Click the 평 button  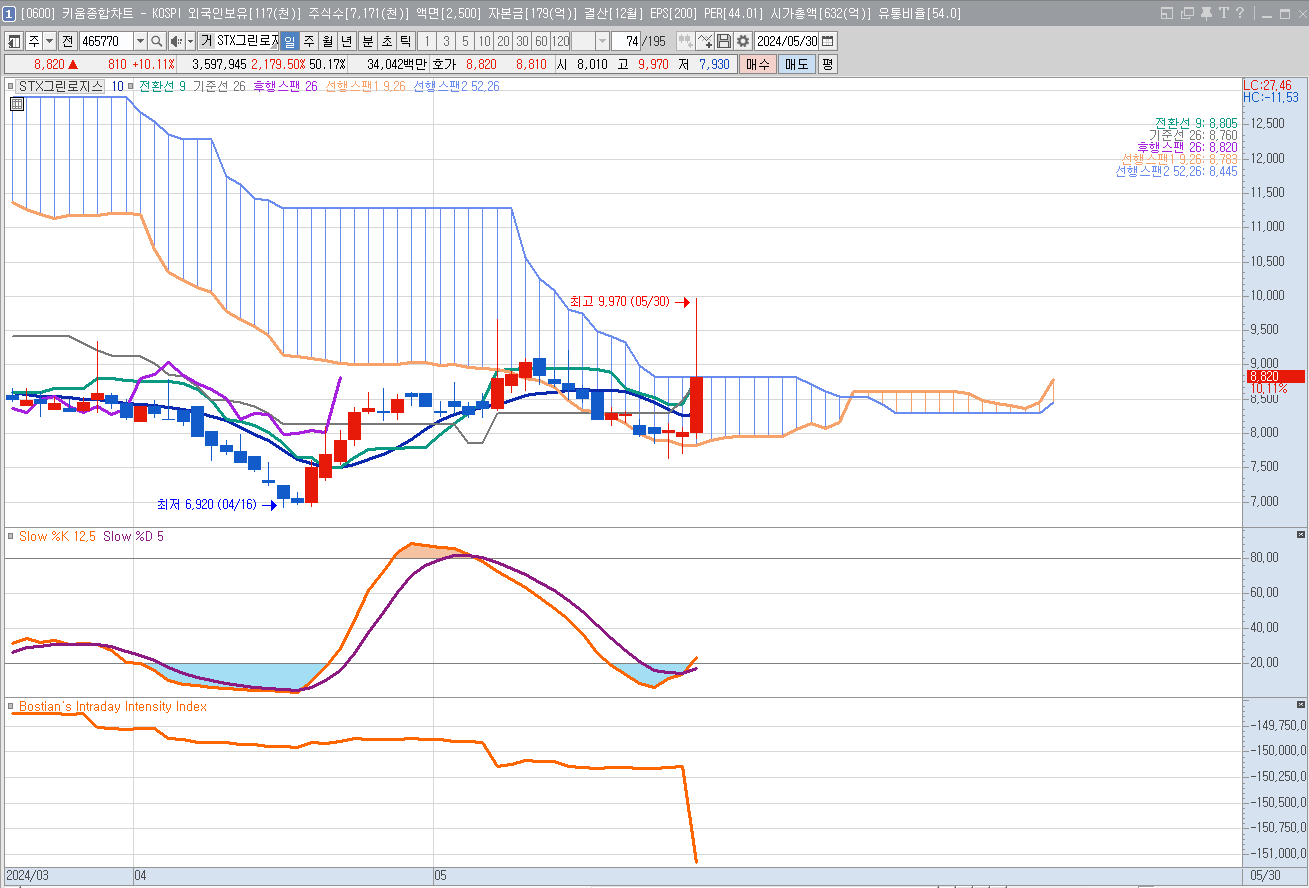point(827,64)
